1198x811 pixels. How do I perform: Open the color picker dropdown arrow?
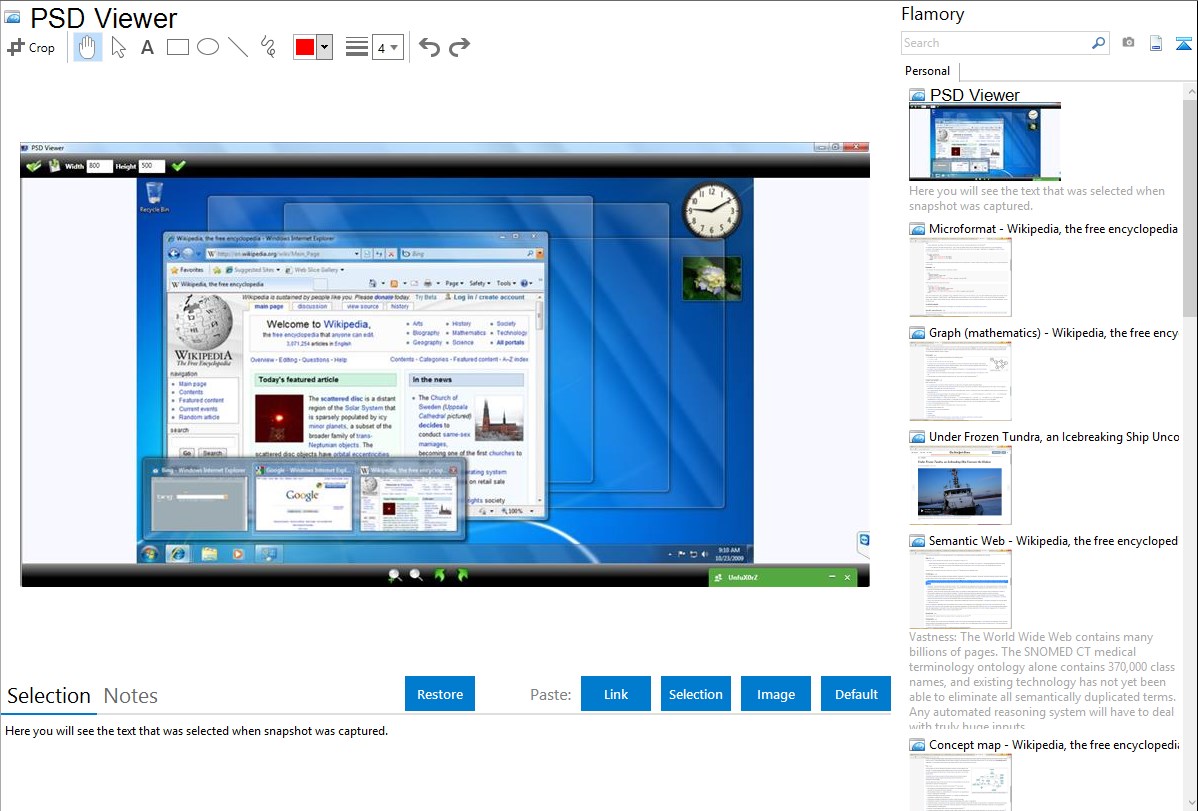click(x=324, y=47)
